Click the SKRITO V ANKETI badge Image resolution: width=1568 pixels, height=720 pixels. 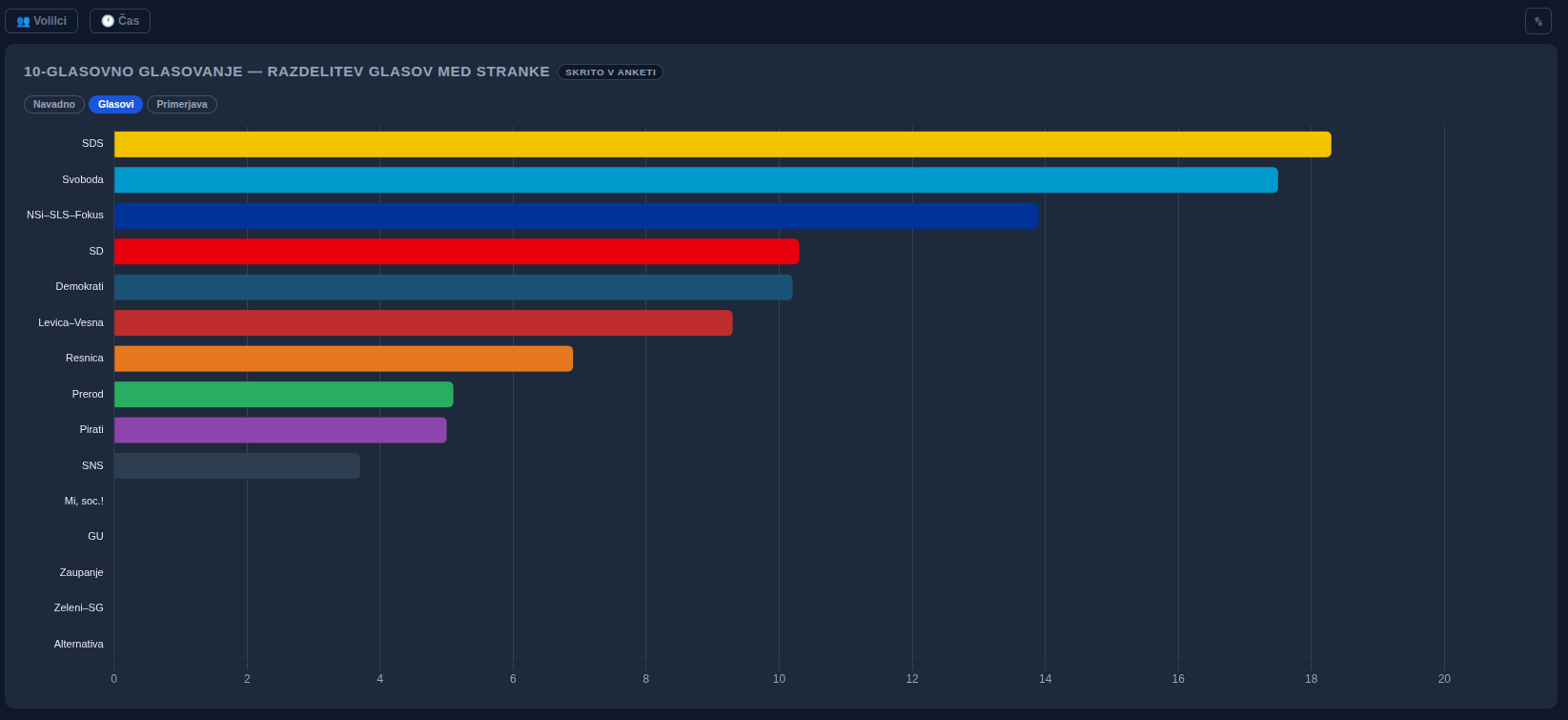pos(610,72)
